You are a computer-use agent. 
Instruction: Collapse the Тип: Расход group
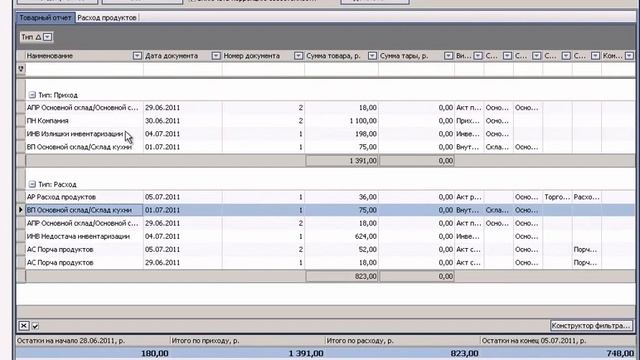(32, 184)
